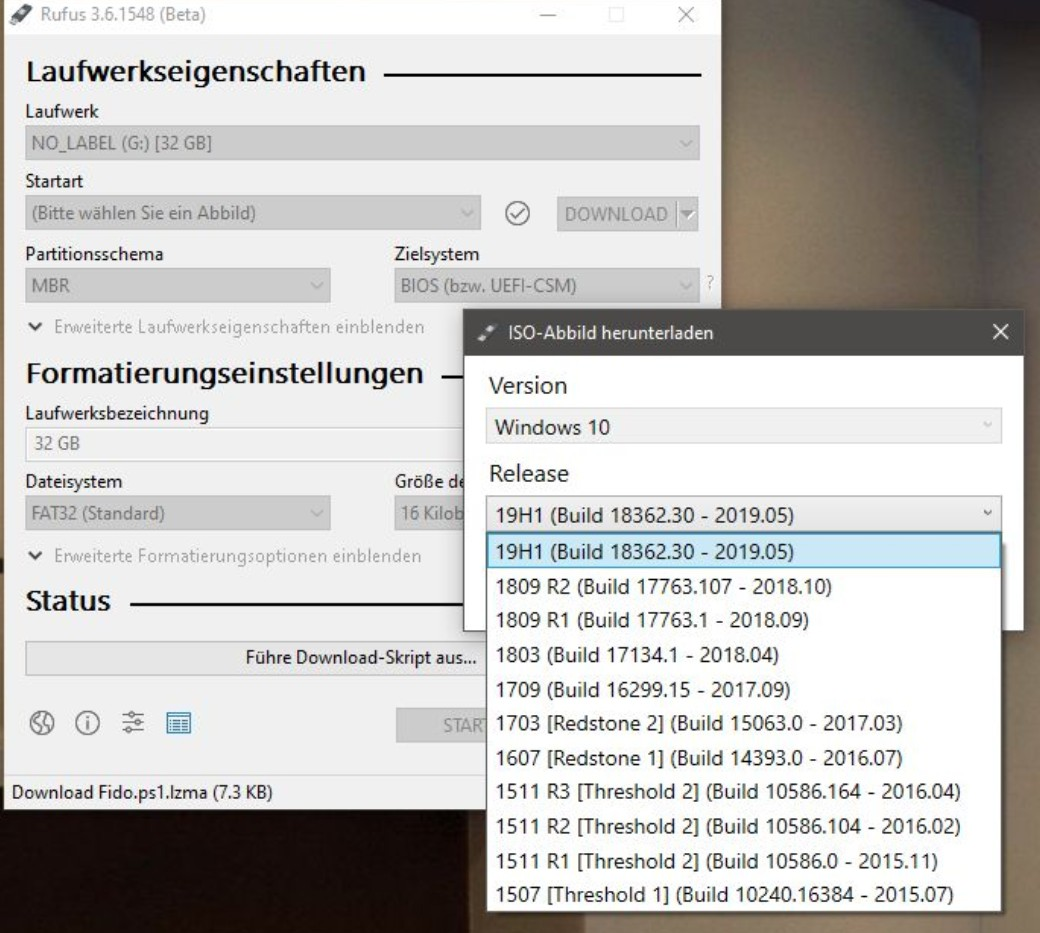The height and width of the screenshot is (933, 1040).
Task: Select release 1809 R1 Build 17763.1
Action: [x=744, y=620]
